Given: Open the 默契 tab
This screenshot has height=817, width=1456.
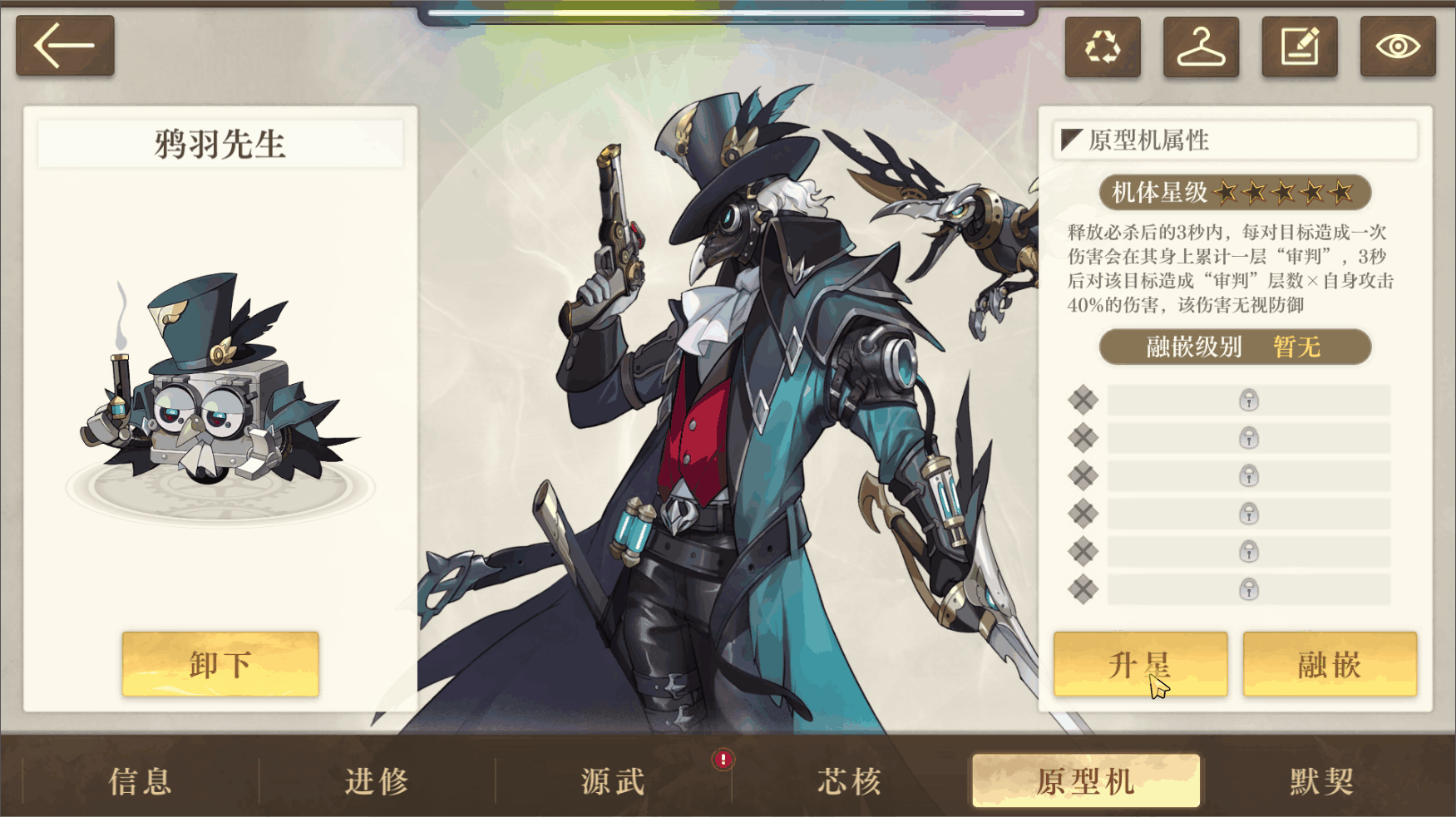Looking at the screenshot, I should tap(1322, 781).
